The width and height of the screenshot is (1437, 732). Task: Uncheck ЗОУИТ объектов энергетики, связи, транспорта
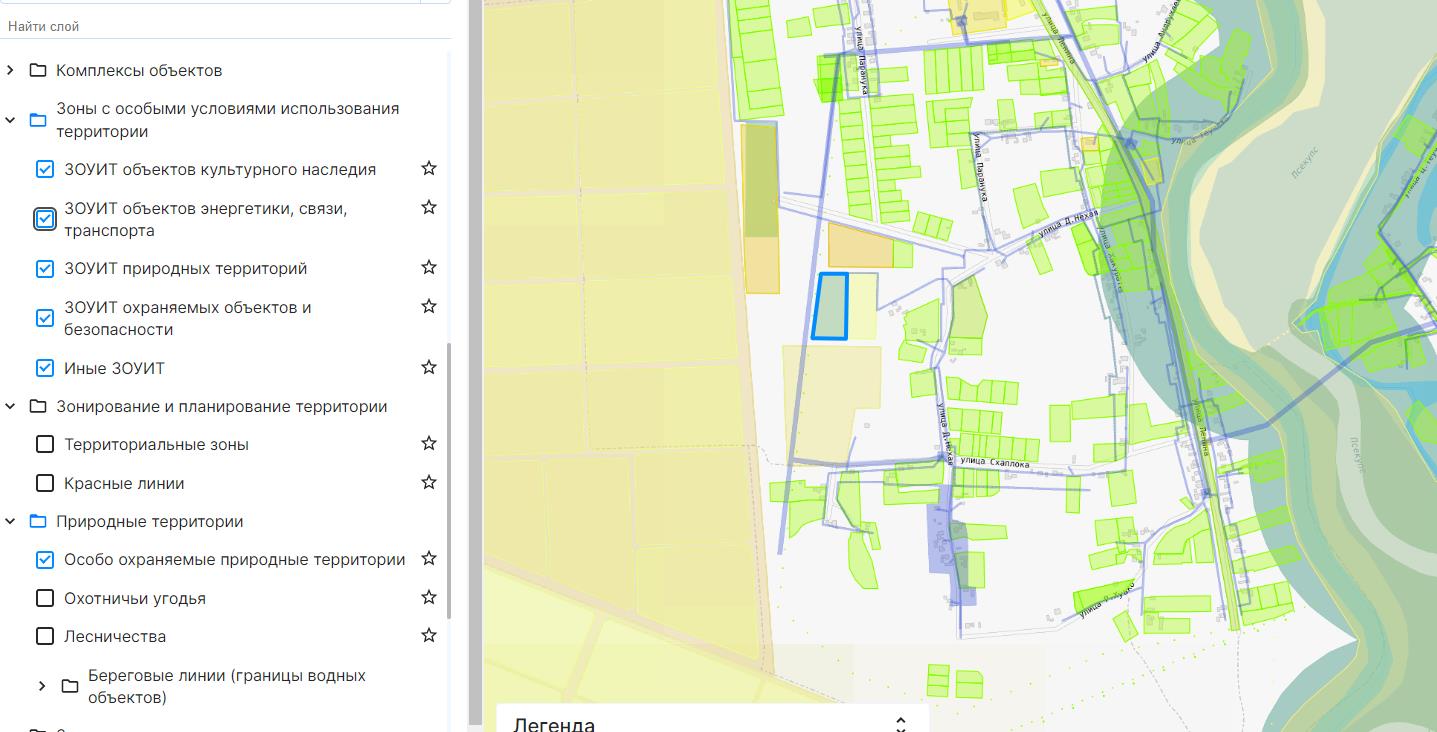pos(45,219)
